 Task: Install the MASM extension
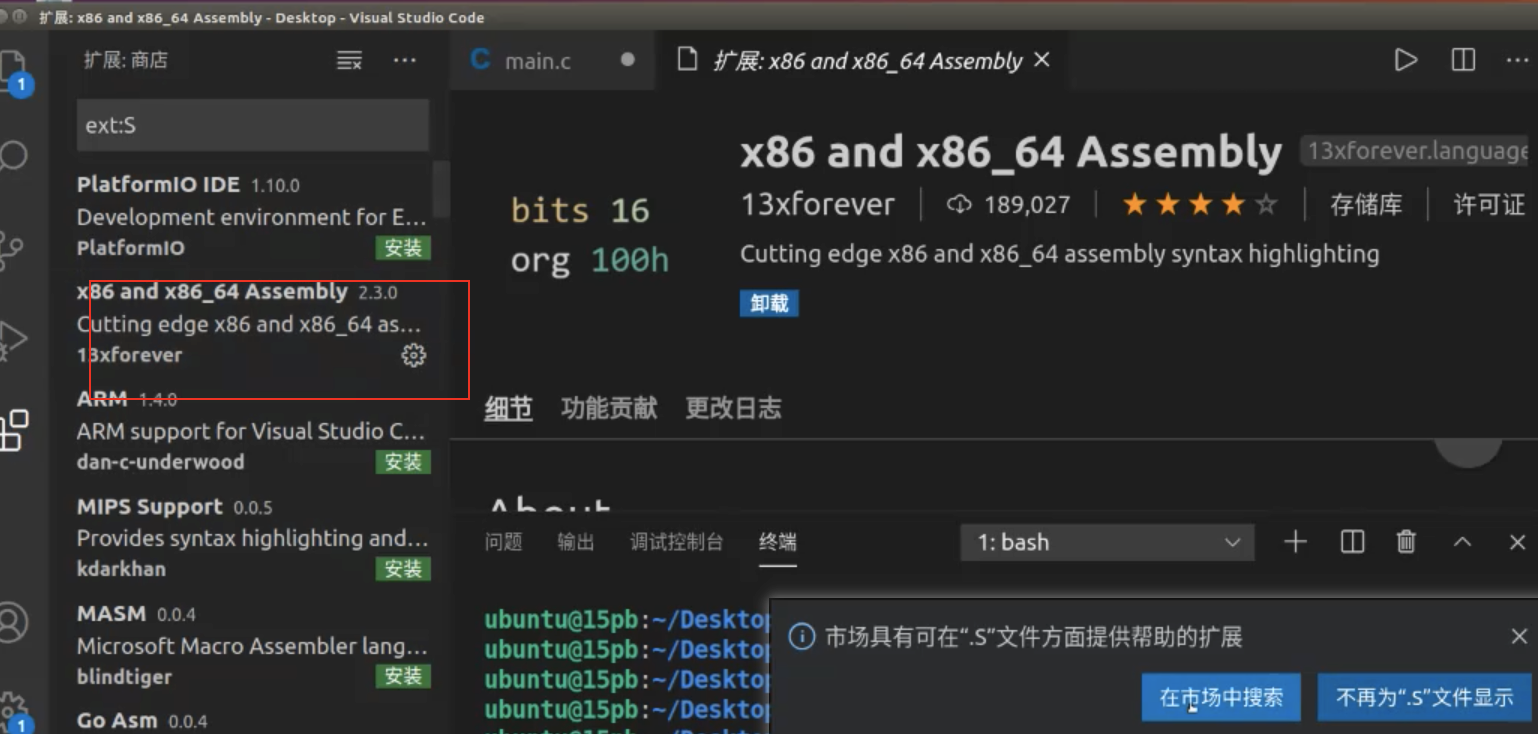point(403,676)
